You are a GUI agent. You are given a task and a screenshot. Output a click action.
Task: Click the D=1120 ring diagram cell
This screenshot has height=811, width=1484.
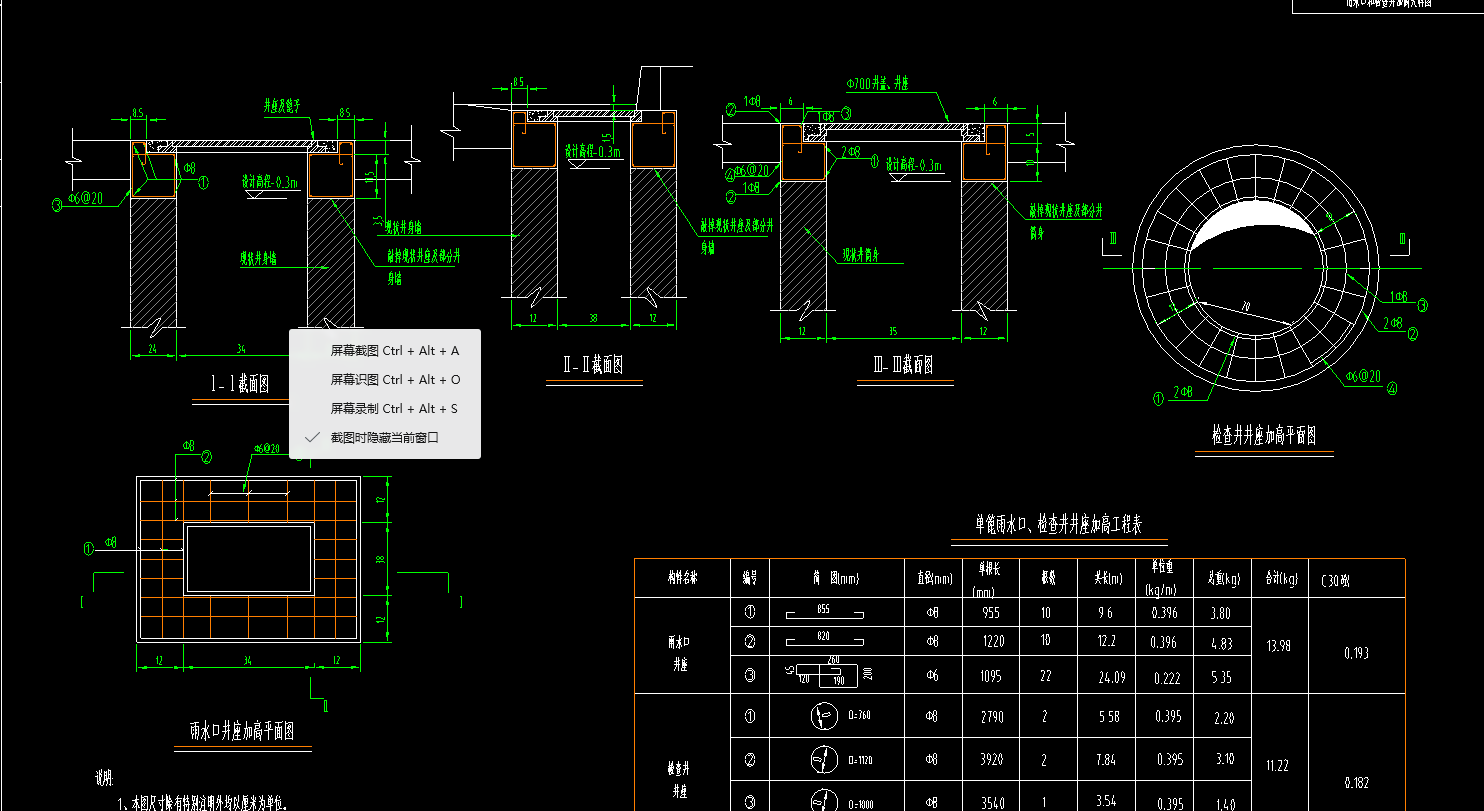coord(836,760)
